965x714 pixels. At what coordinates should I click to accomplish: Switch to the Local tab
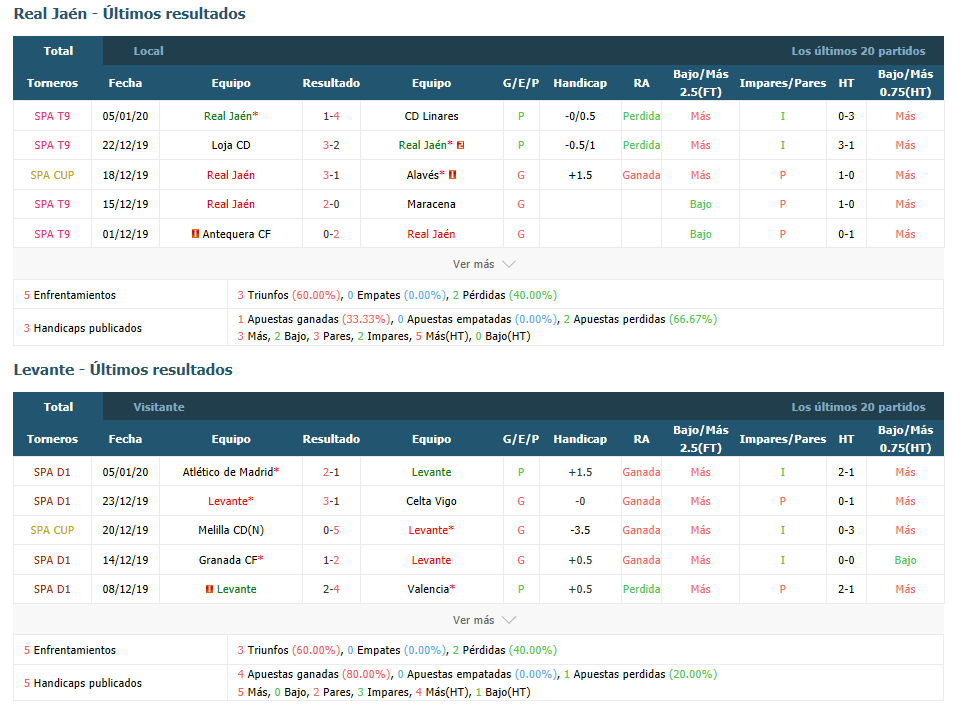tap(148, 51)
